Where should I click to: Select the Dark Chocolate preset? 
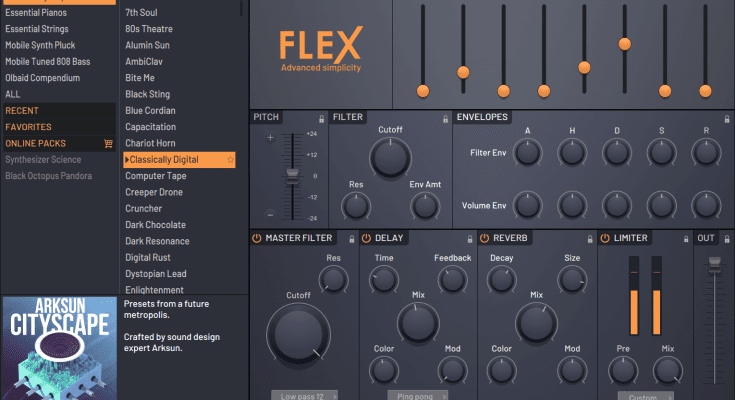155,225
